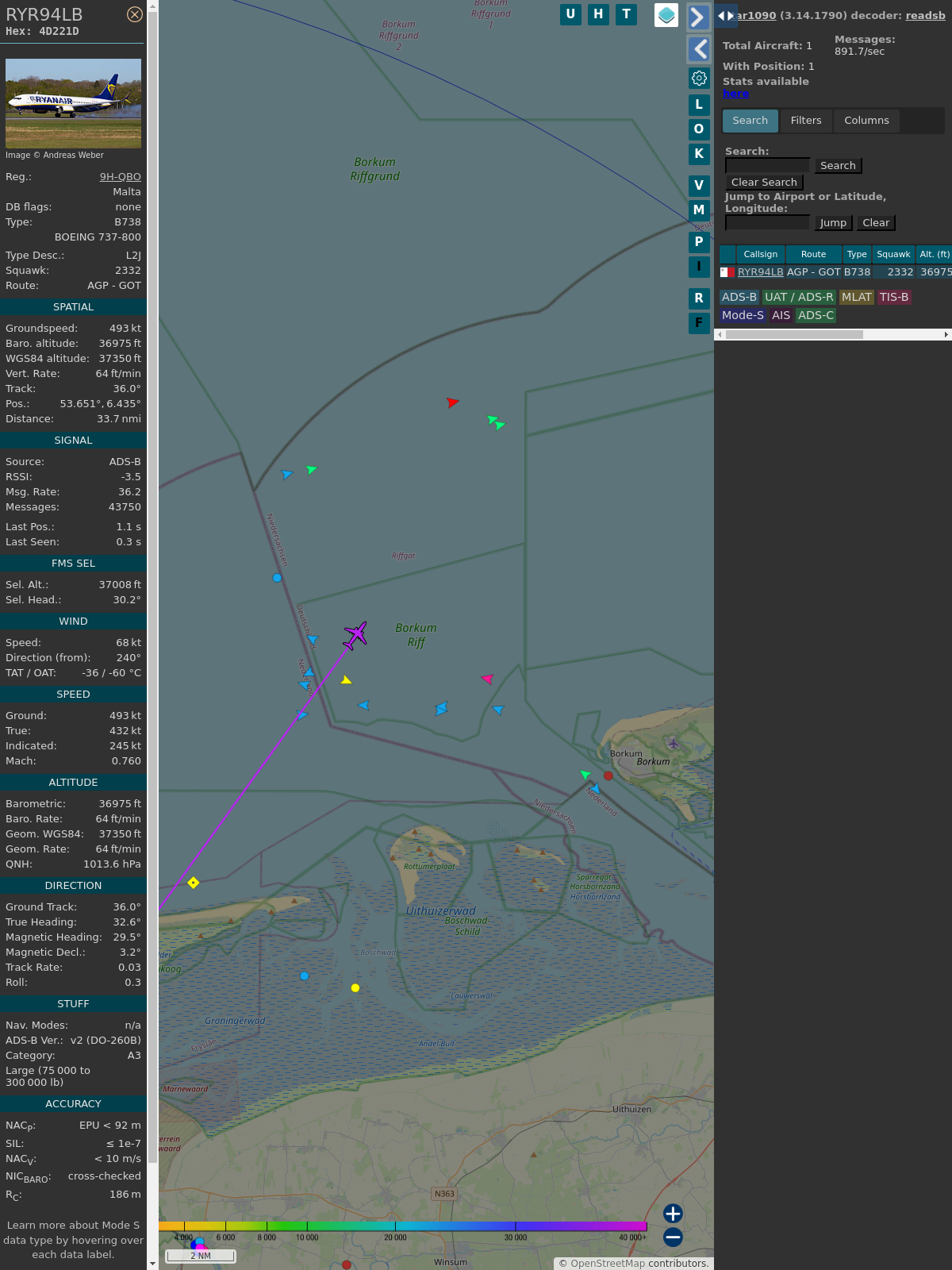Toggle the L labels button
952x1270 pixels.
tap(699, 104)
